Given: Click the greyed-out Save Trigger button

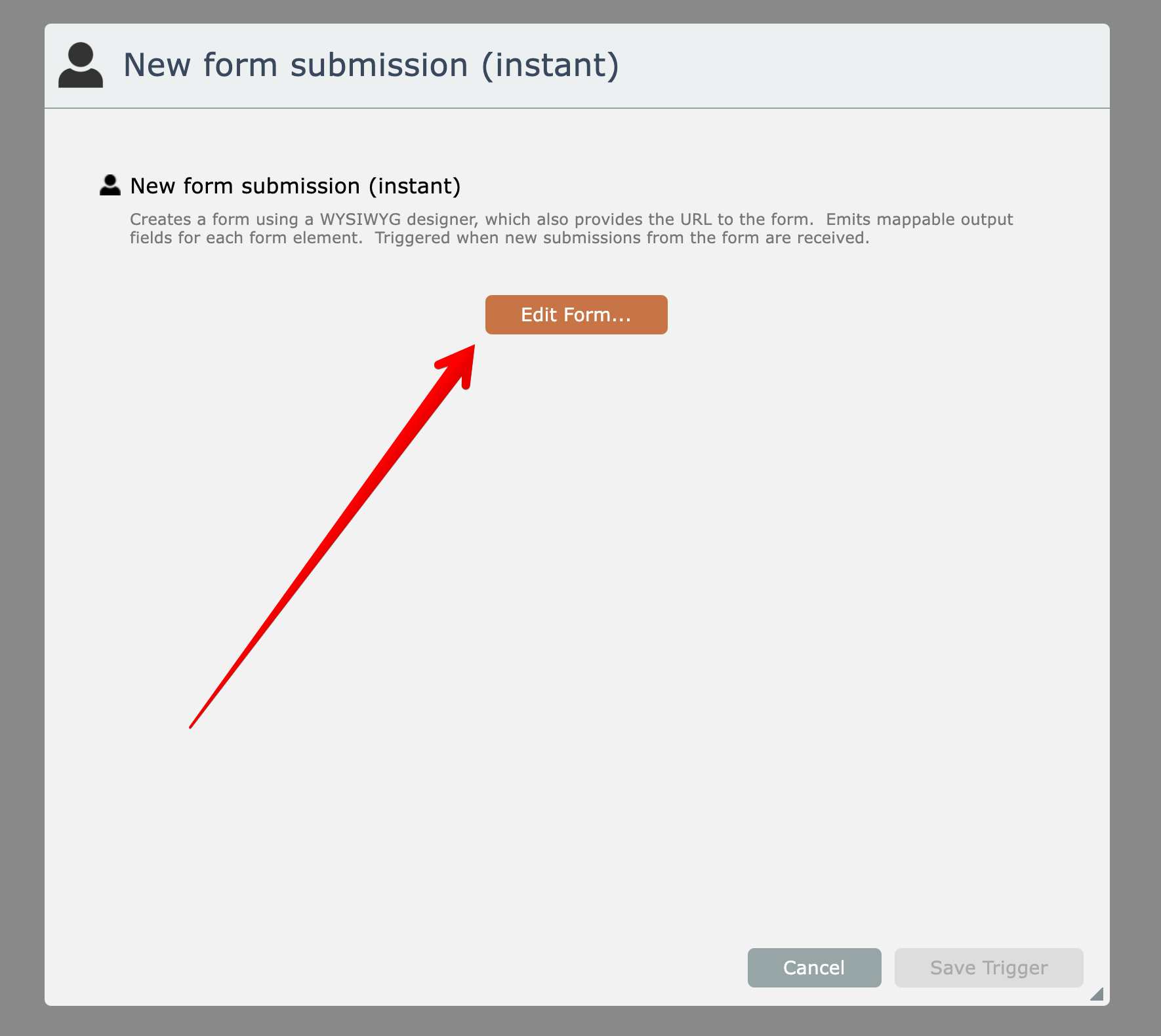Looking at the screenshot, I should [988, 968].
